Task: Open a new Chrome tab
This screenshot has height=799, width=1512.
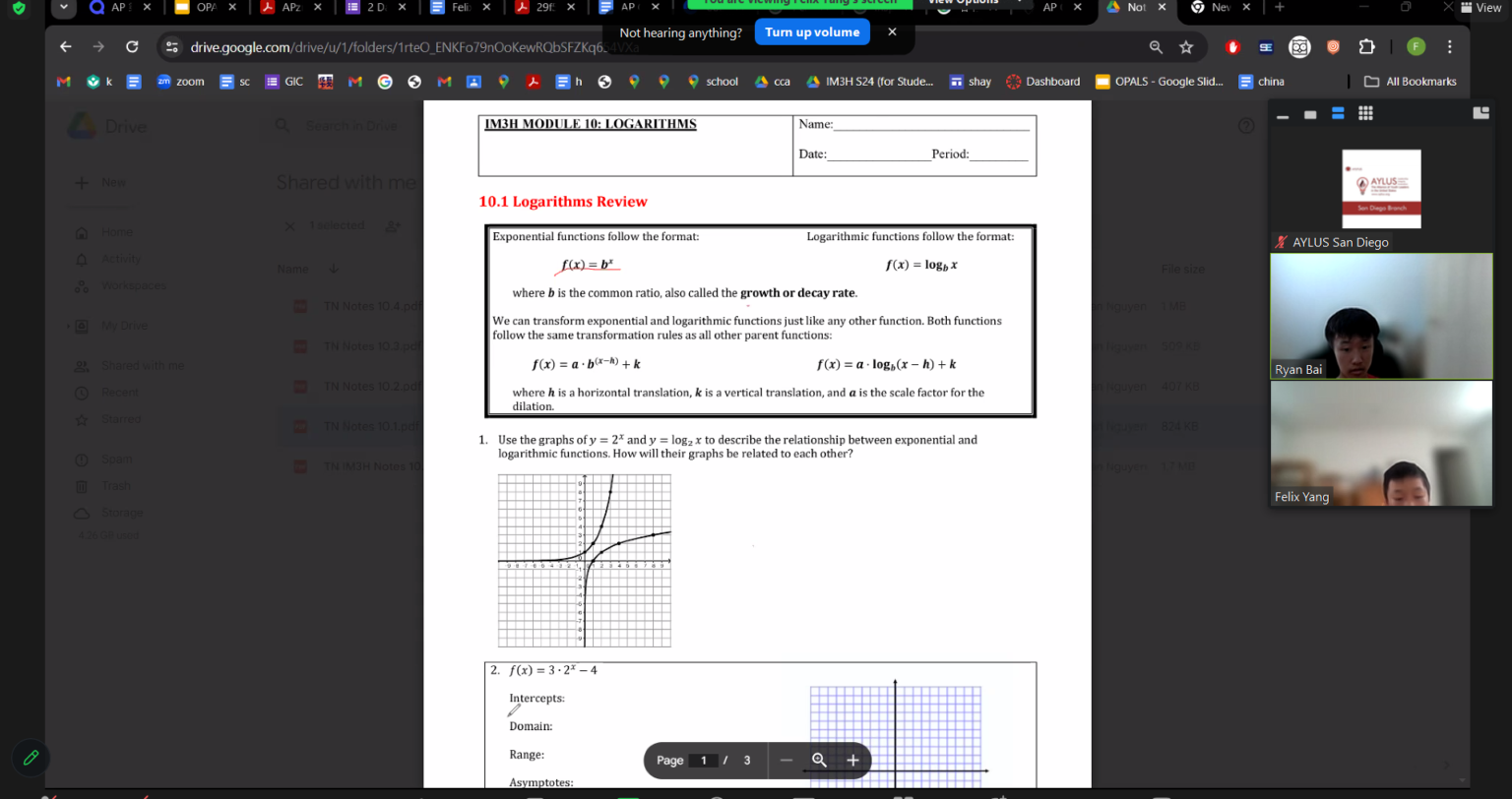Action: (x=1279, y=7)
